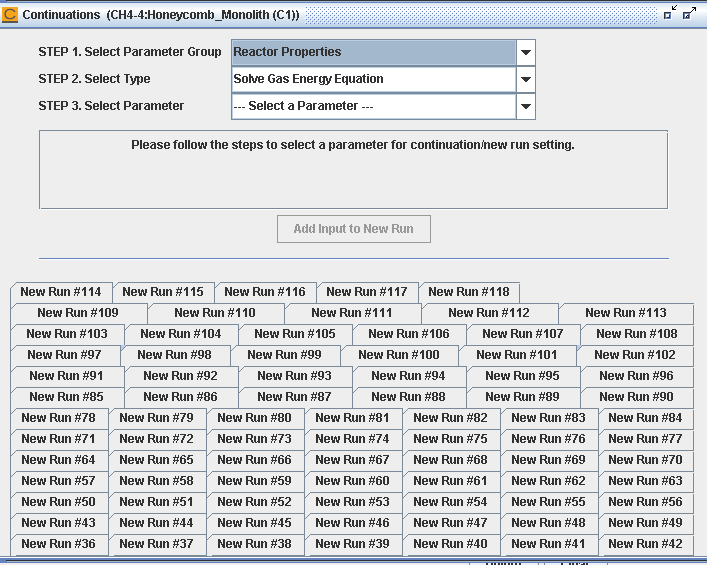Open the Select Type dropdown arrow

click(x=525, y=79)
